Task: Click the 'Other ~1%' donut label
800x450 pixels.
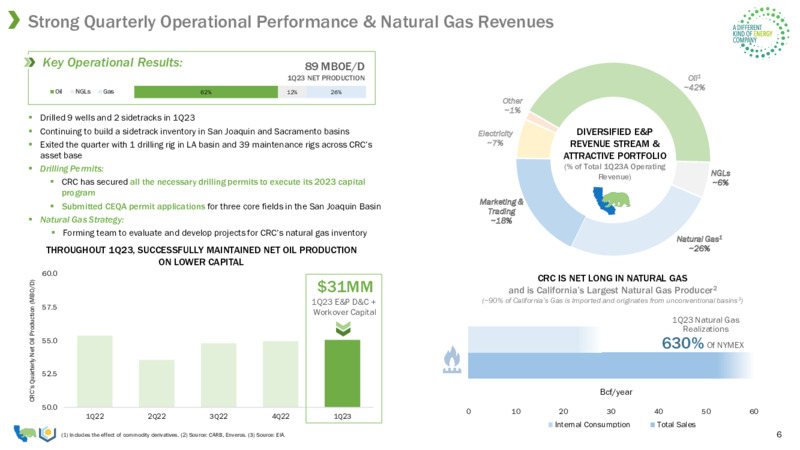Action: 512,106
